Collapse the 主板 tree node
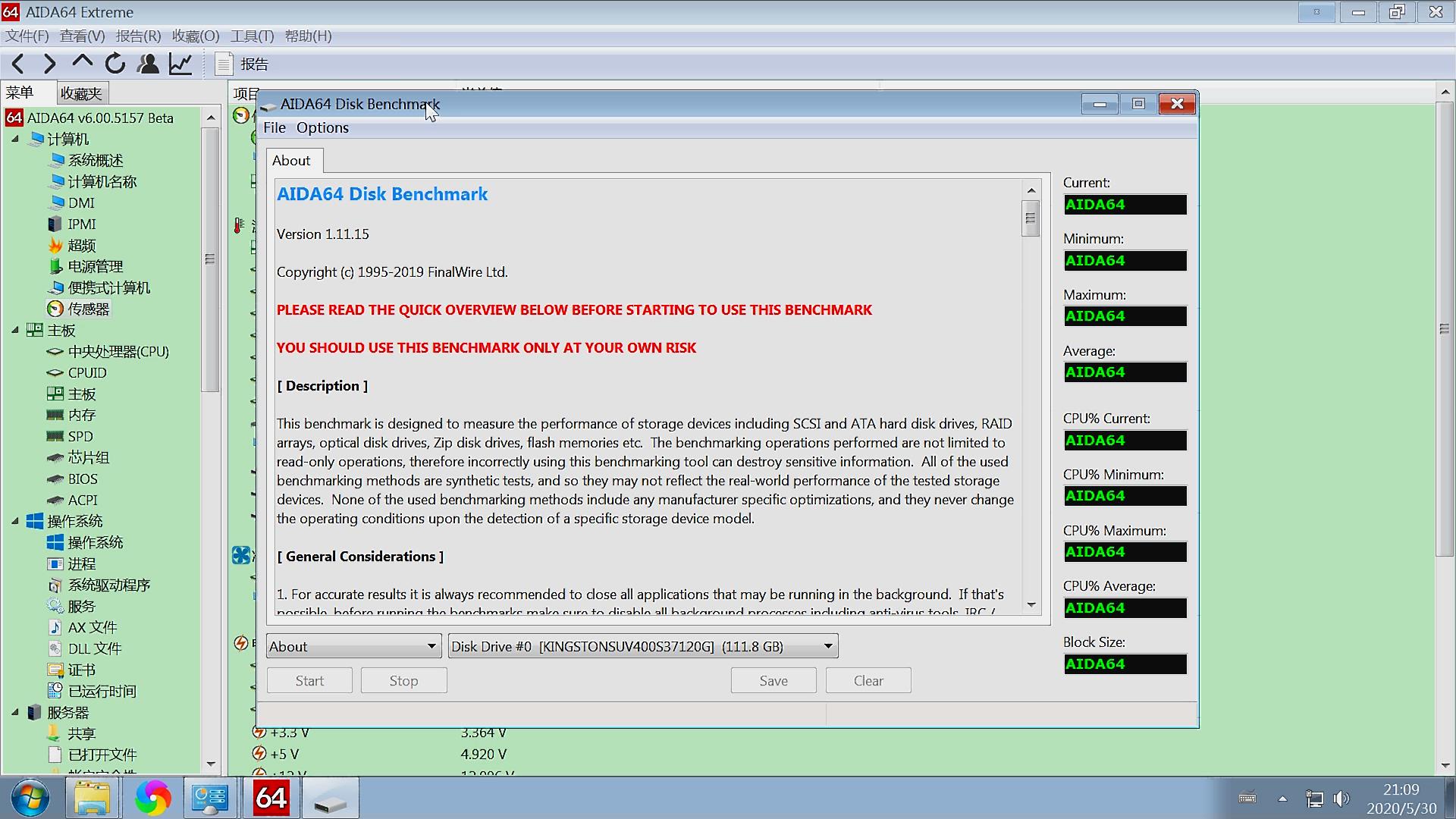 (15, 330)
